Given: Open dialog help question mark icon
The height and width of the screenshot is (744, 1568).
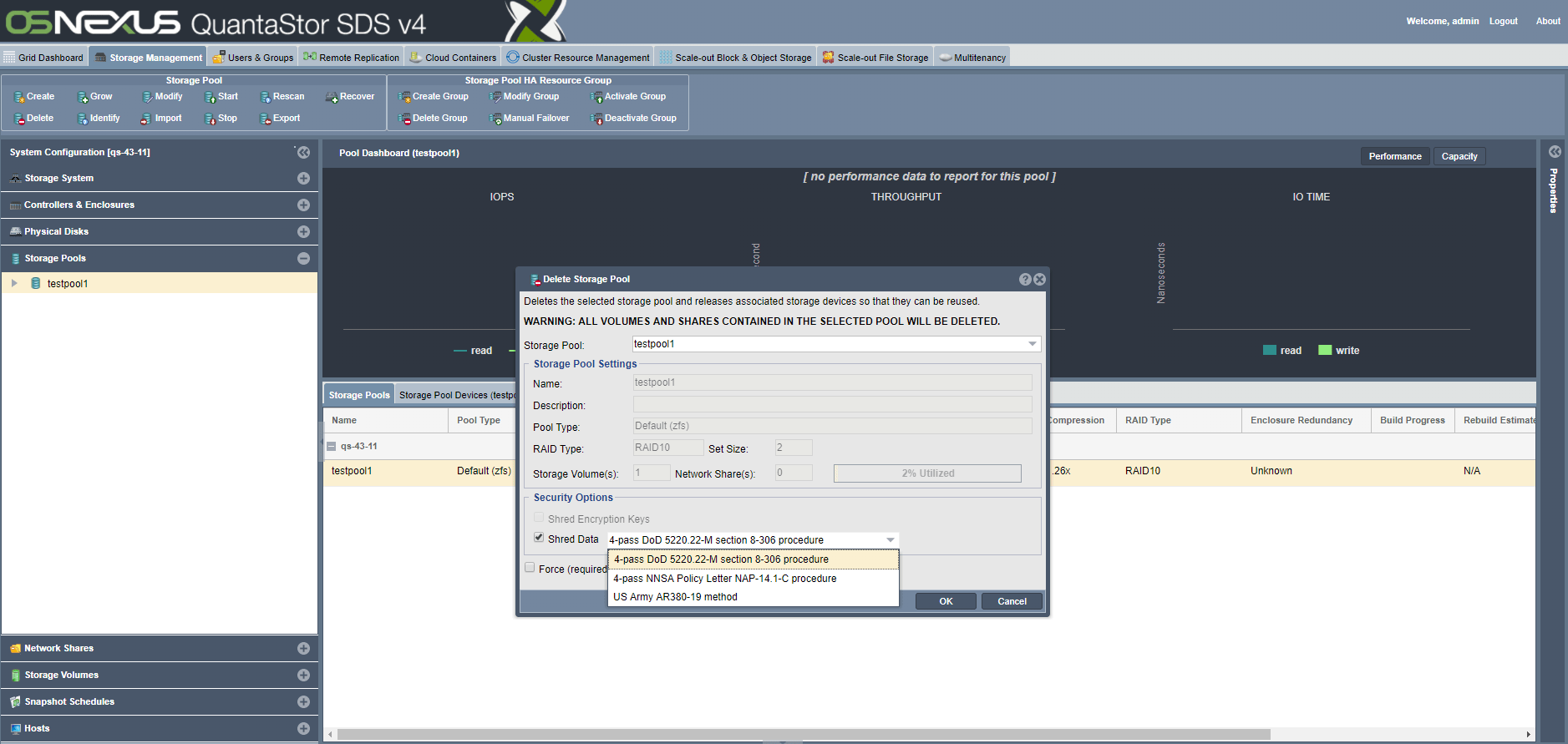Looking at the screenshot, I should click(x=1025, y=280).
